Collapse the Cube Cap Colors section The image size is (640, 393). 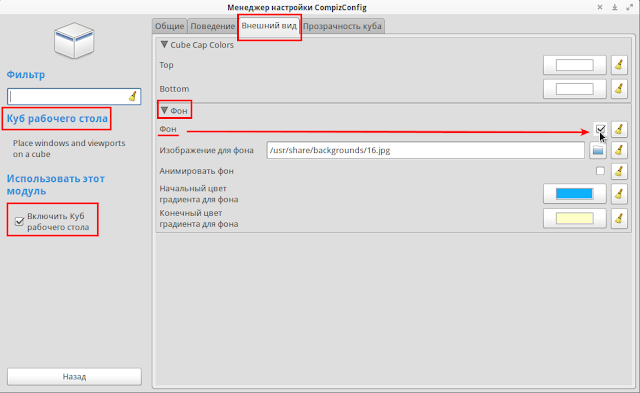[x=164, y=44]
